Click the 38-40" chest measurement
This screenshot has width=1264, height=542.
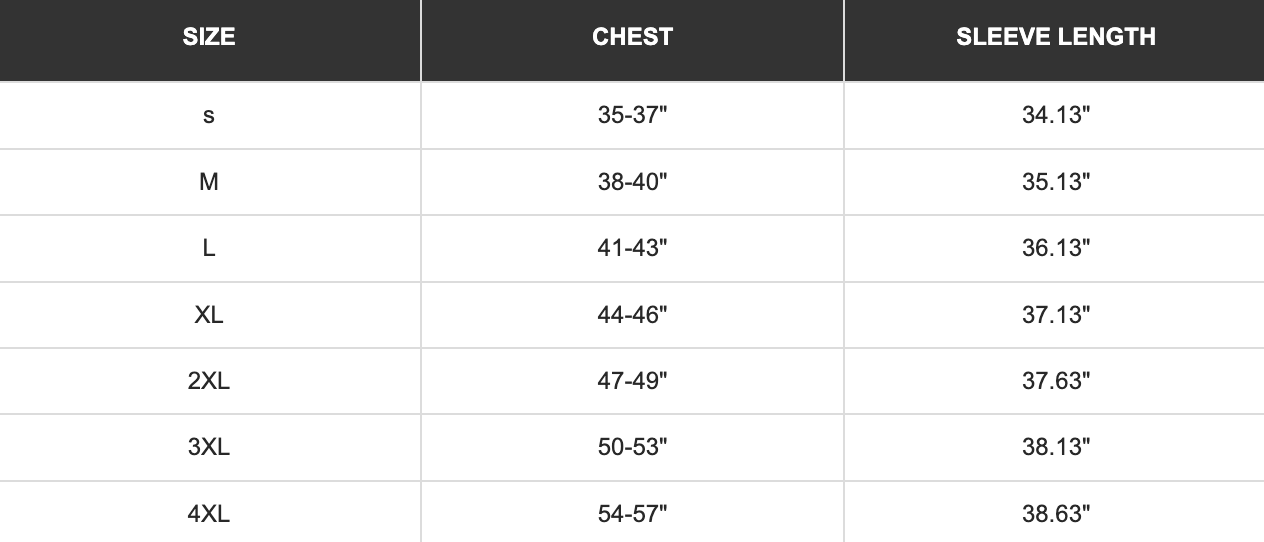point(632,182)
